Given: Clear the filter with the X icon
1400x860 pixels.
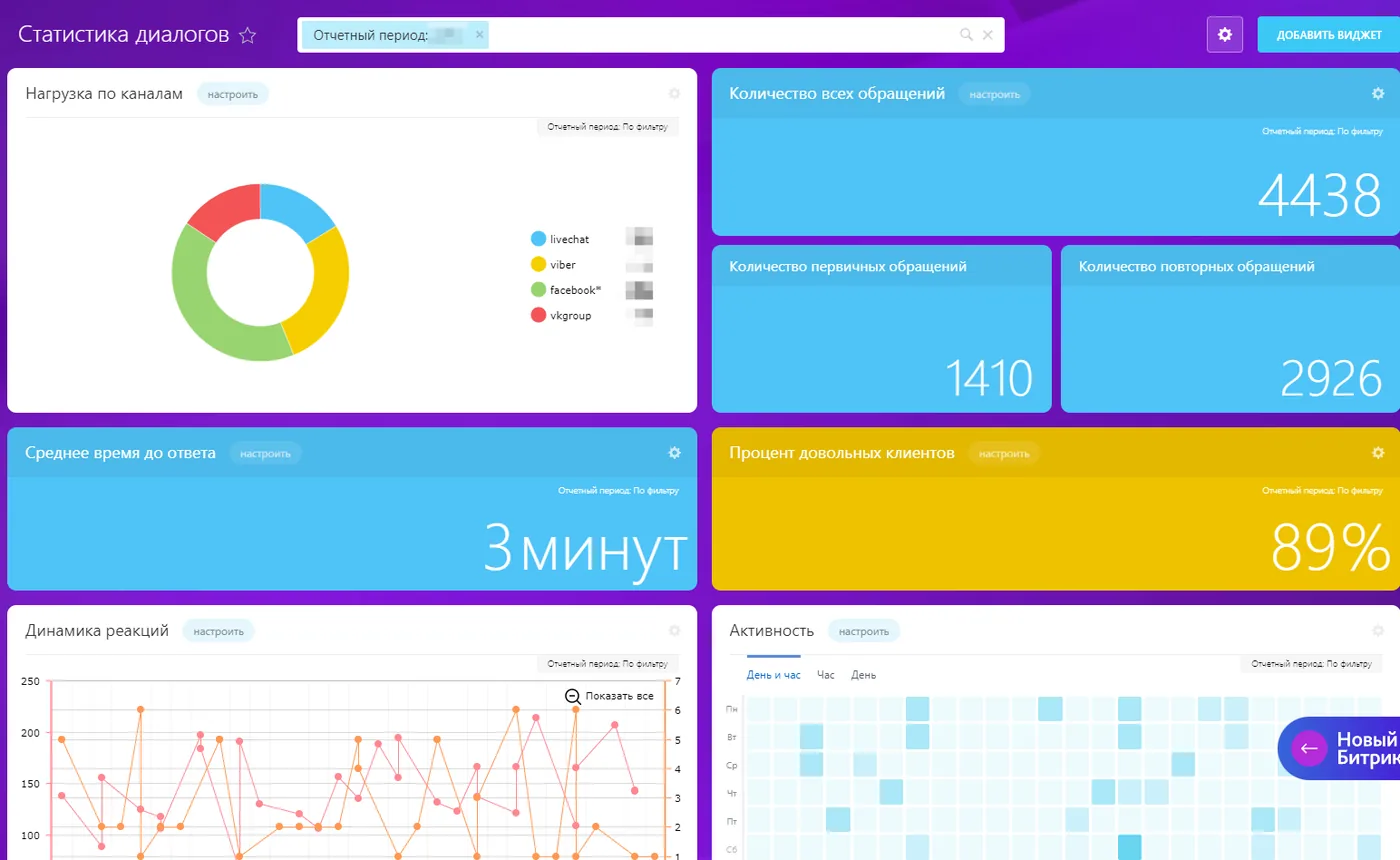Looking at the screenshot, I should [x=988, y=35].
